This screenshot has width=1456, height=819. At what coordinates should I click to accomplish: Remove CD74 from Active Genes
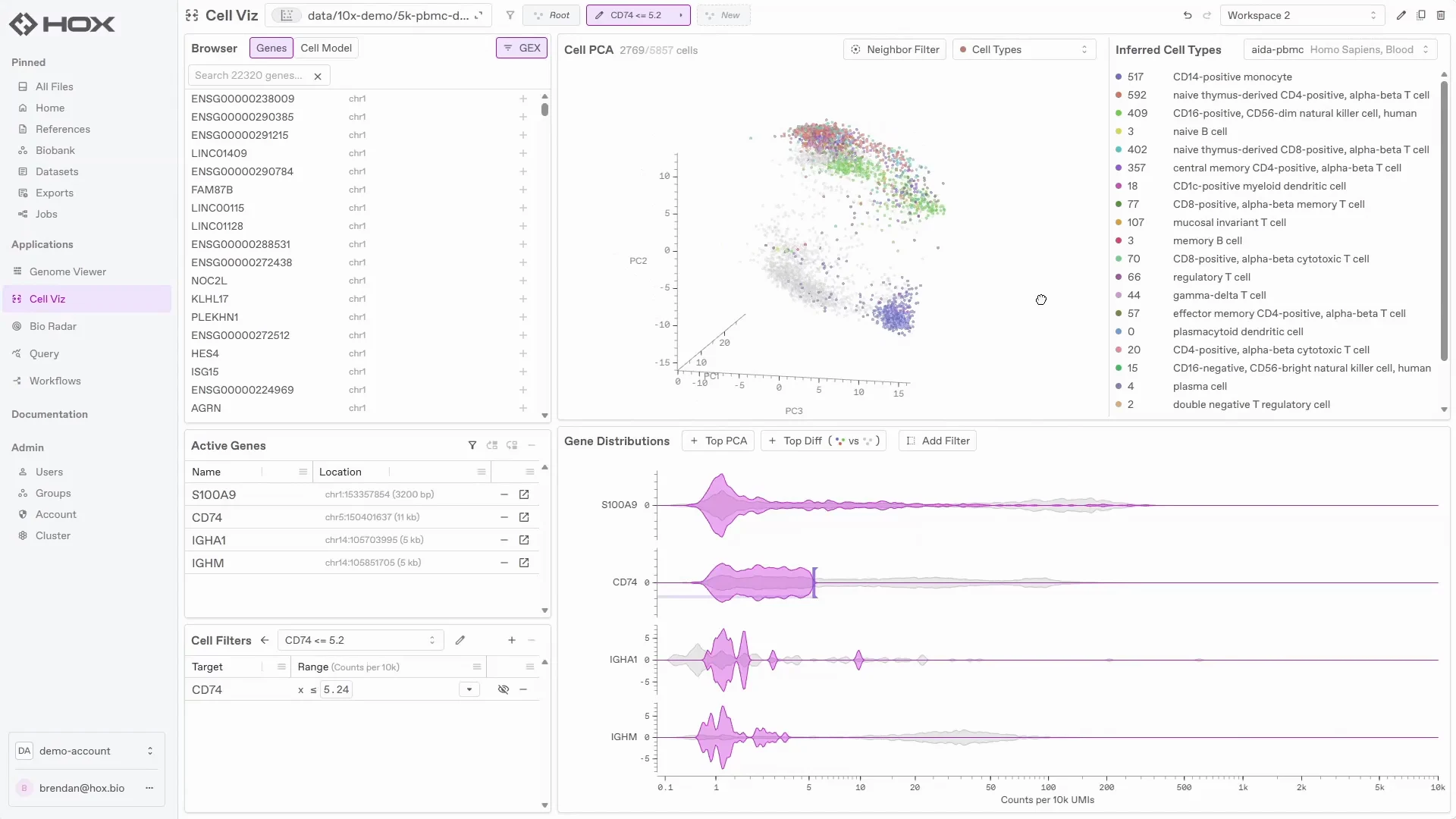click(x=504, y=517)
